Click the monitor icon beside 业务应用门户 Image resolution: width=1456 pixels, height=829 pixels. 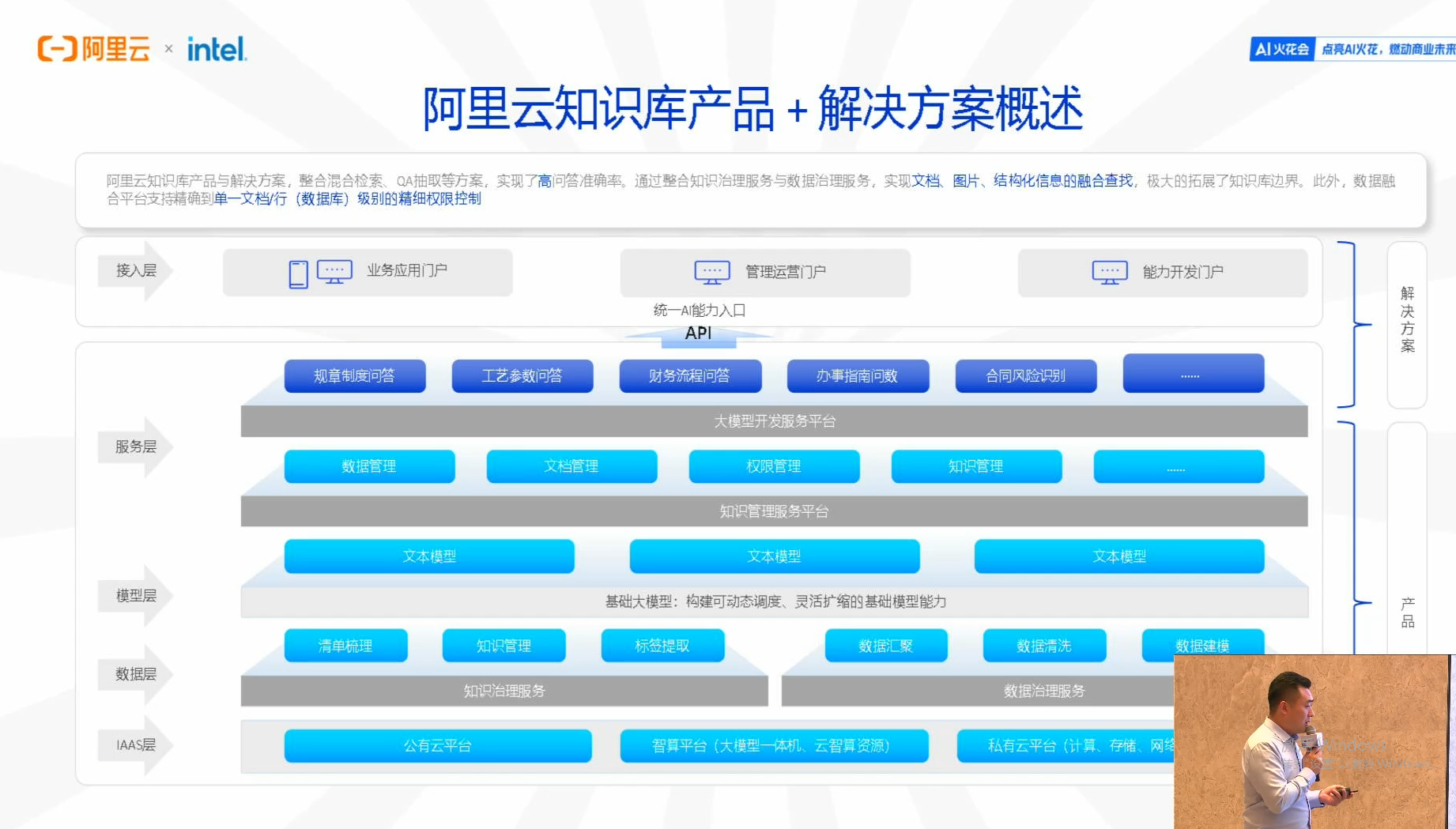tap(333, 271)
